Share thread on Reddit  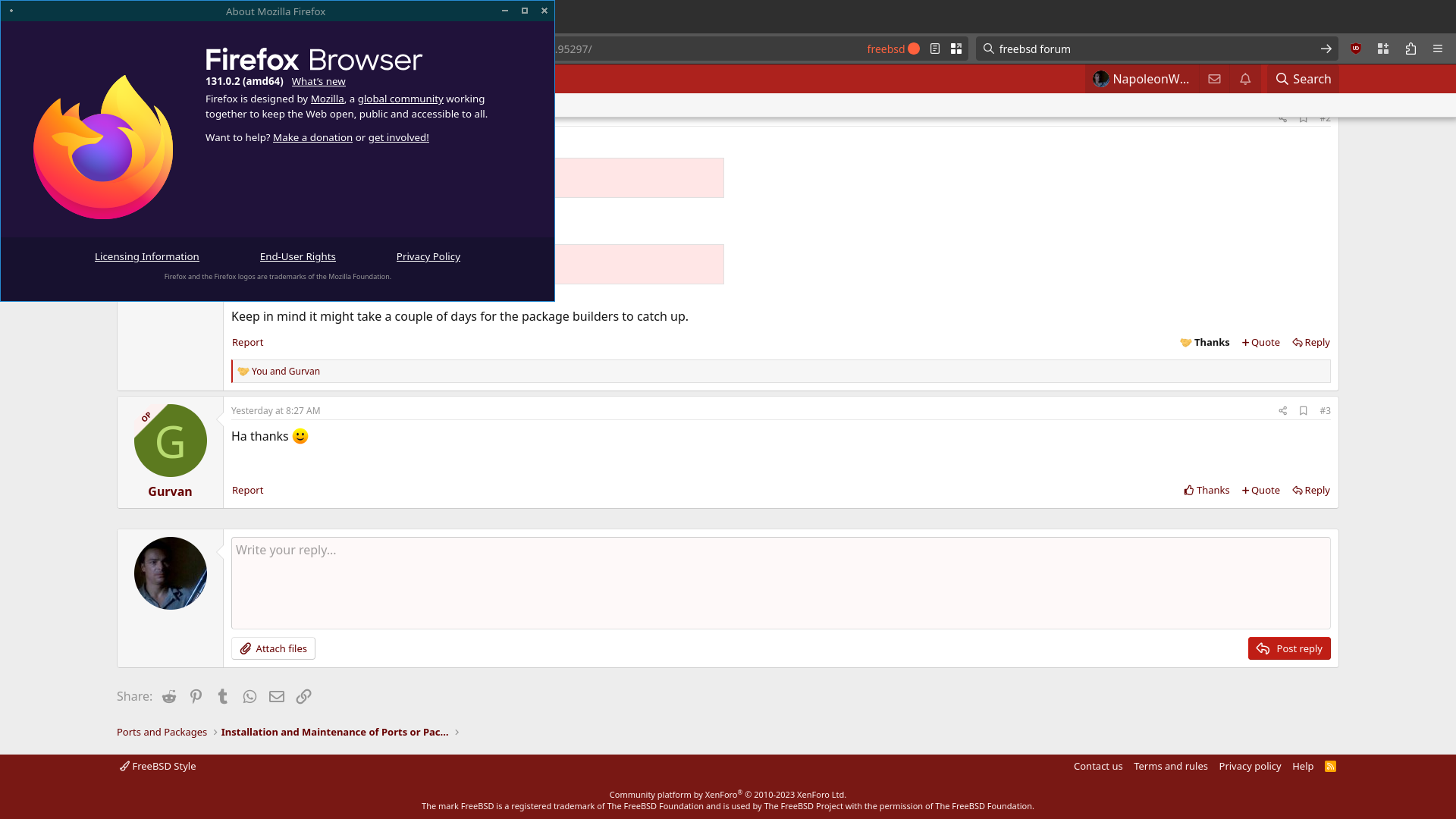169,696
